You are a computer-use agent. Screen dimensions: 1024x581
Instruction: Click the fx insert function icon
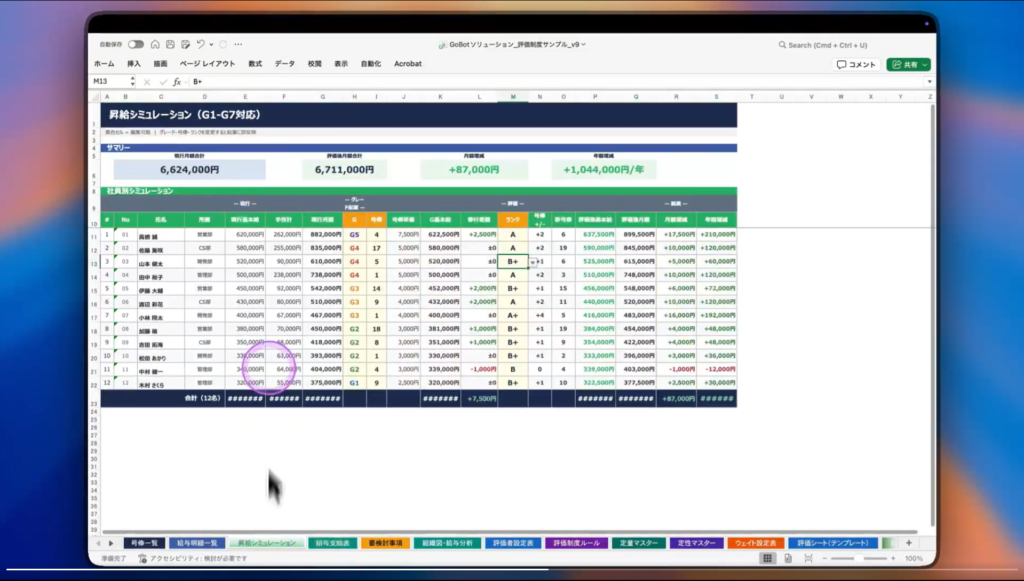click(x=176, y=81)
